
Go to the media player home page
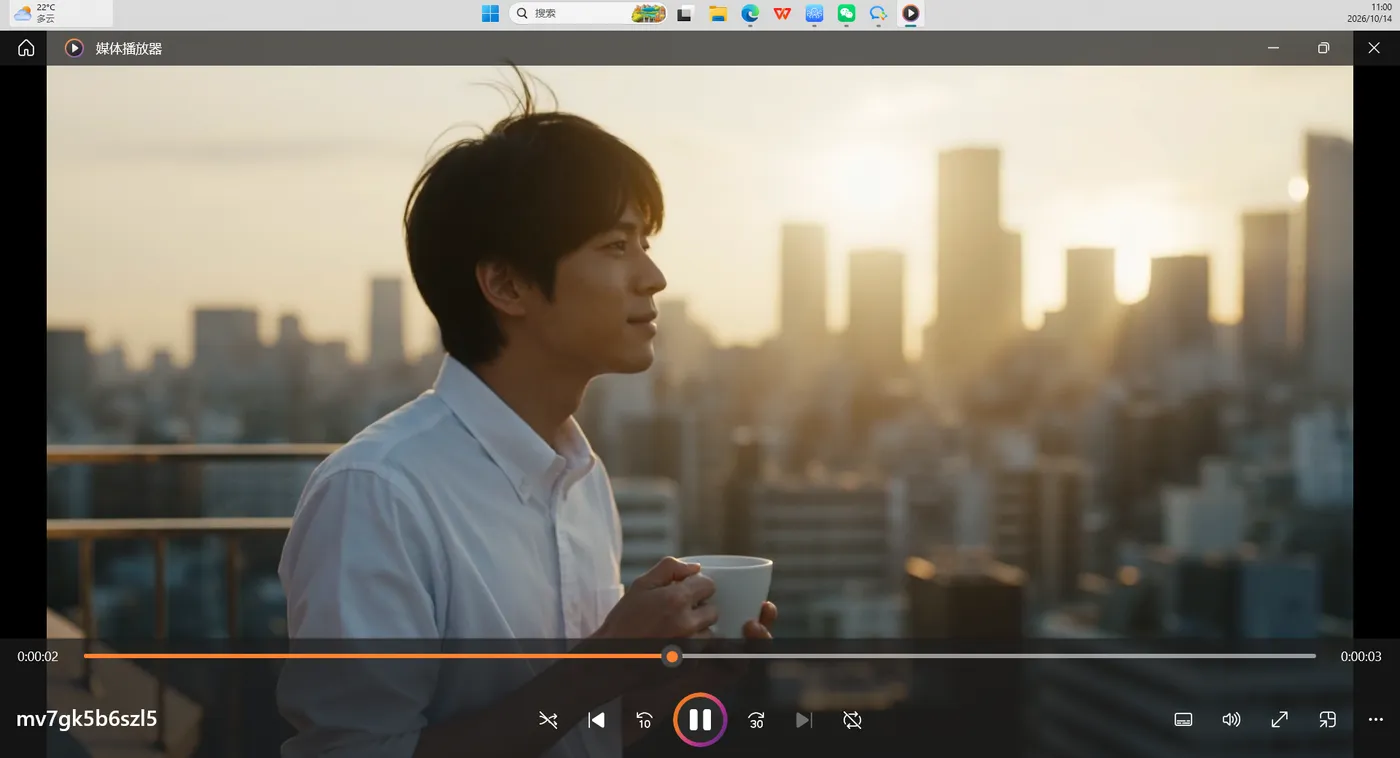[26, 48]
